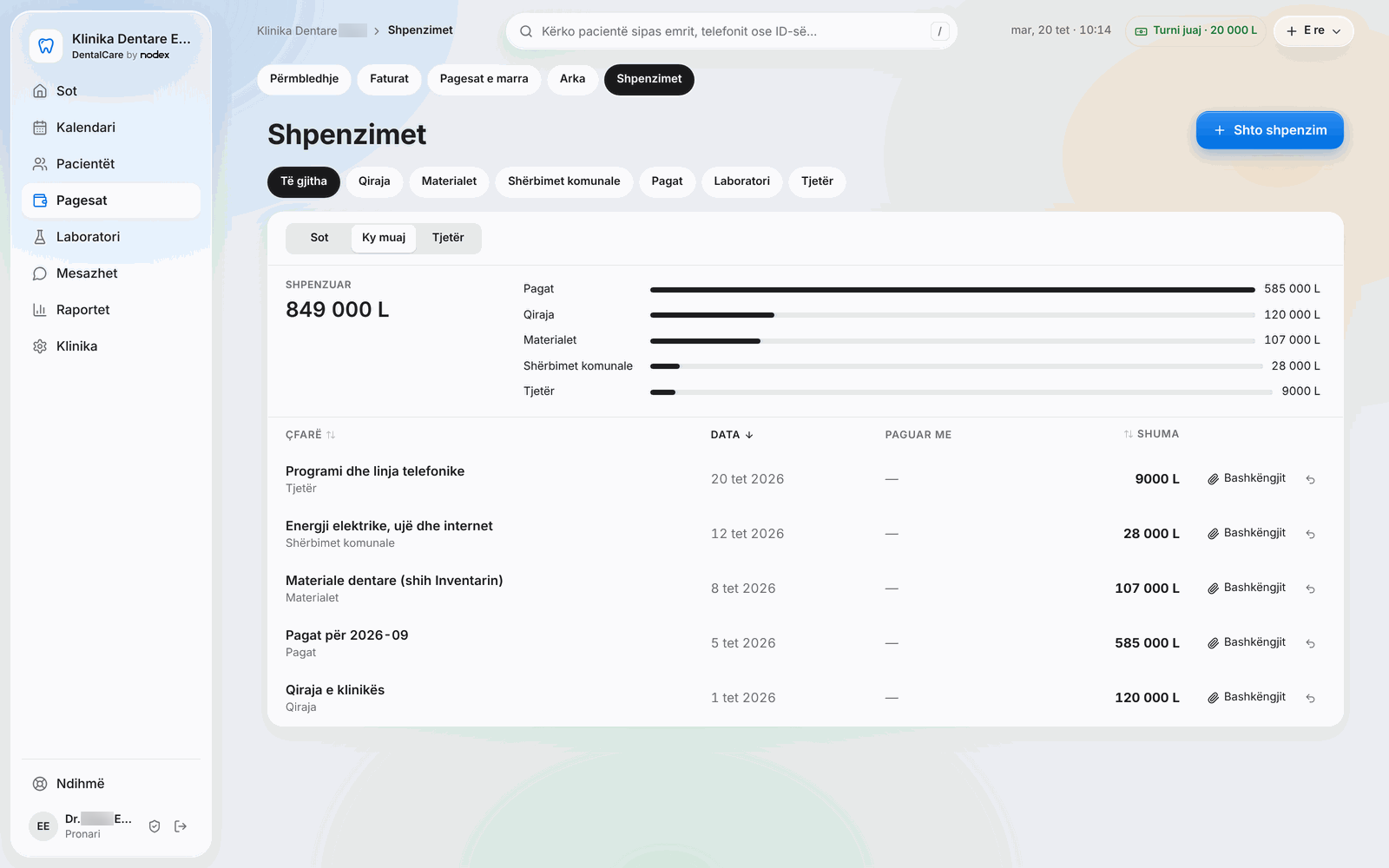Focus the patient search field
Screen dimensions: 1389x868
(x=732, y=31)
